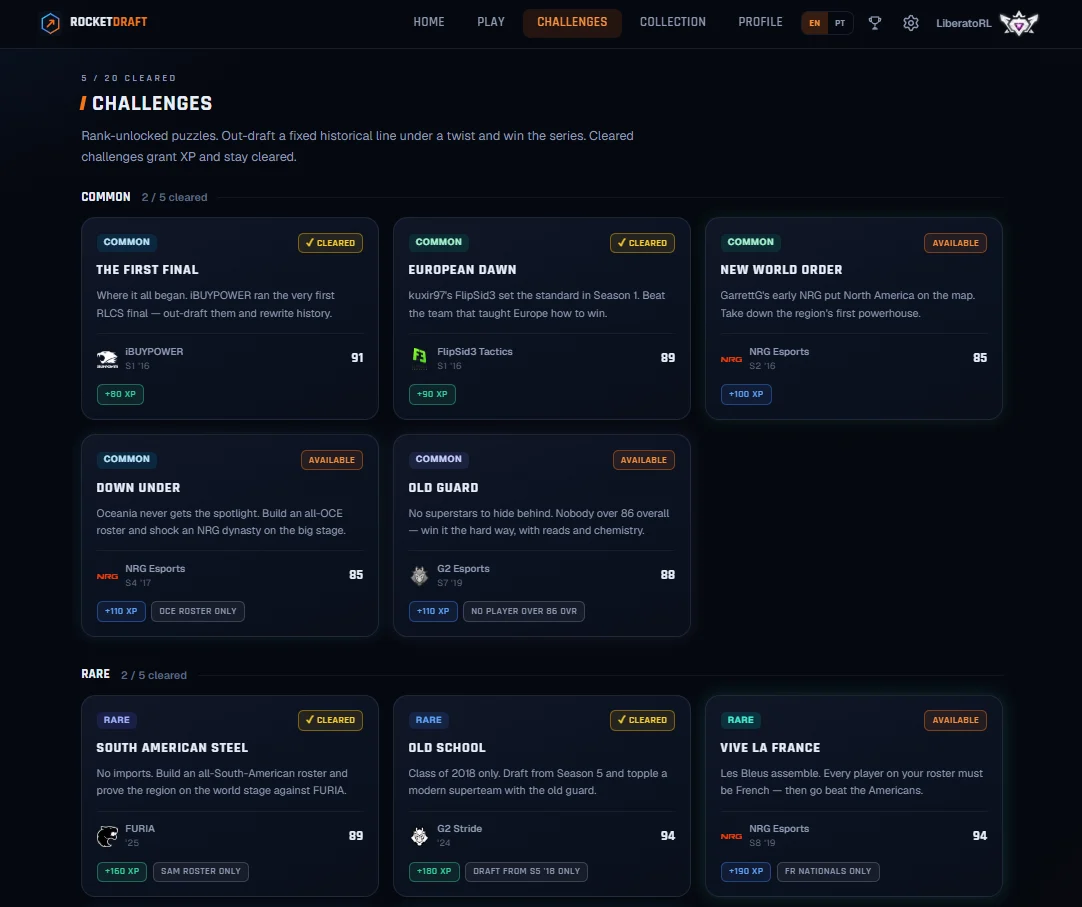Click the NRG logo on Down Under card

[x=107, y=576]
